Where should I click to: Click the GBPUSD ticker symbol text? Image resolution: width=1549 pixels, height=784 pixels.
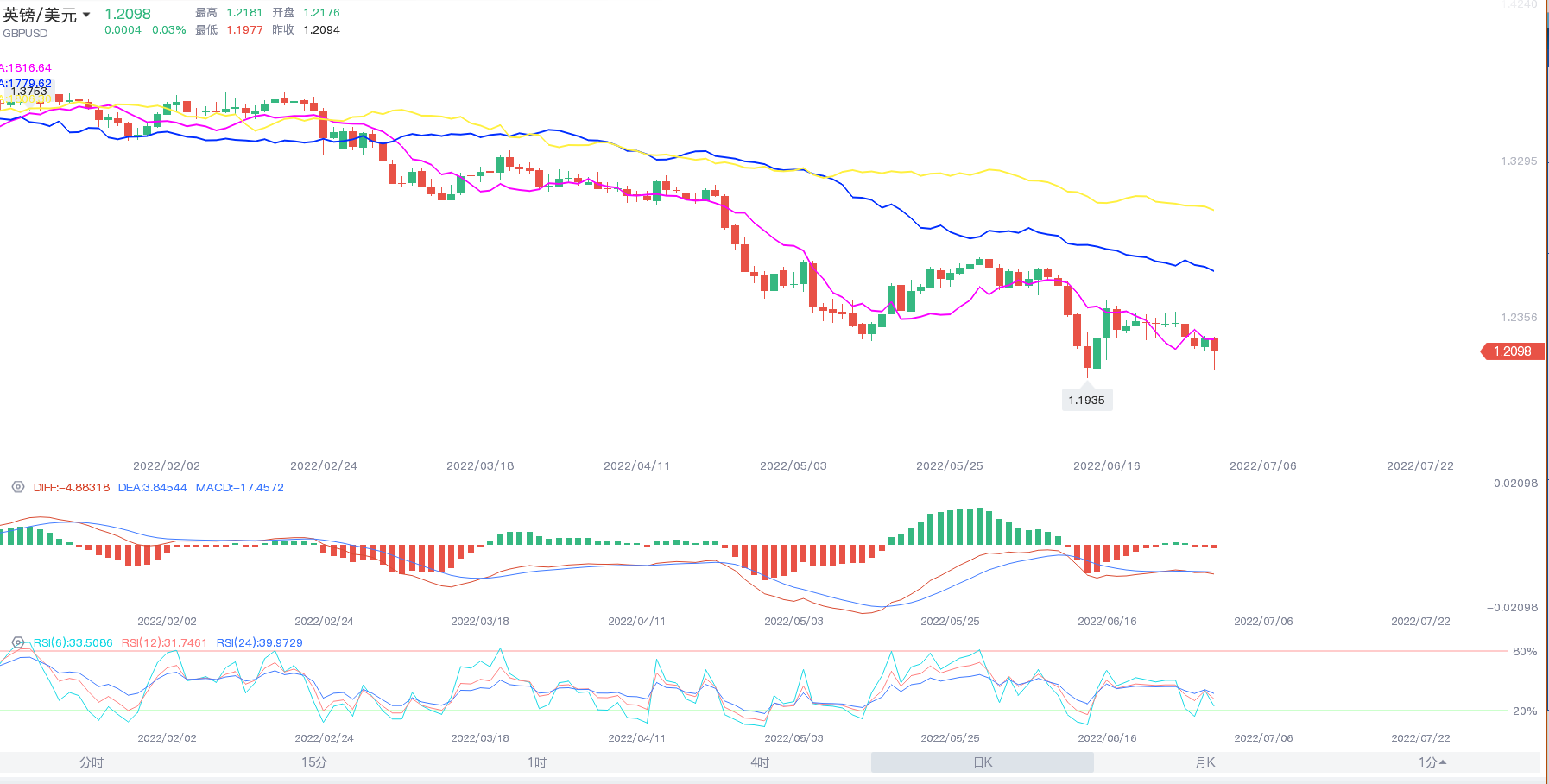point(26,34)
